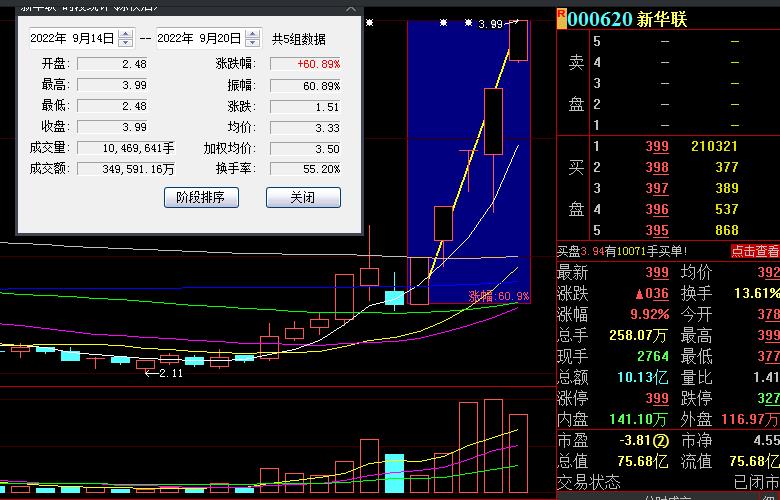780x500 pixels.
Task: Select the start date field 2022年9月14日
Action: [x=72, y=39]
